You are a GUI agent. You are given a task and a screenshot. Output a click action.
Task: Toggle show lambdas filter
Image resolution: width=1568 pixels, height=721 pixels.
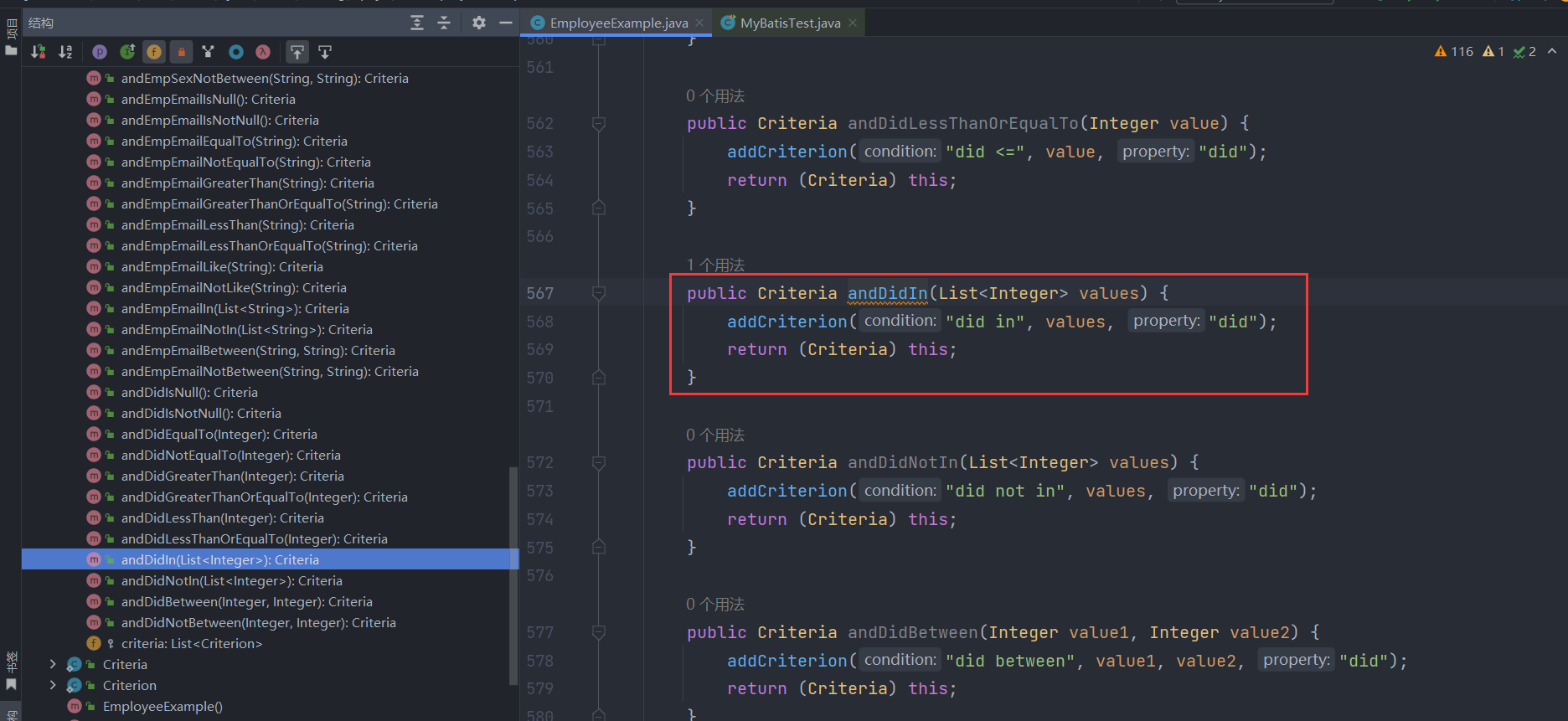click(263, 52)
